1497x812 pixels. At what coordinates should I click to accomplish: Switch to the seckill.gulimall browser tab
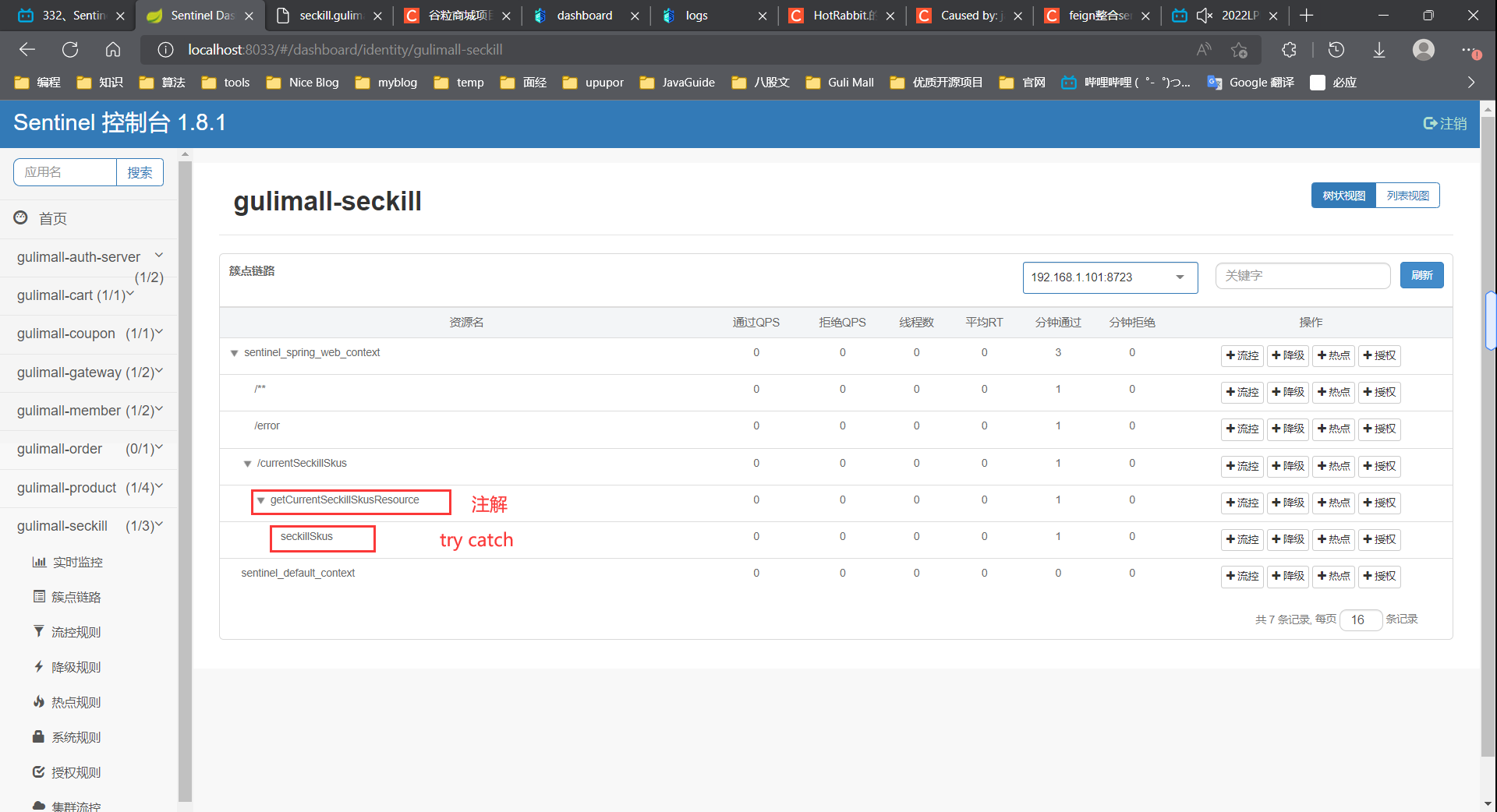click(x=328, y=16)
